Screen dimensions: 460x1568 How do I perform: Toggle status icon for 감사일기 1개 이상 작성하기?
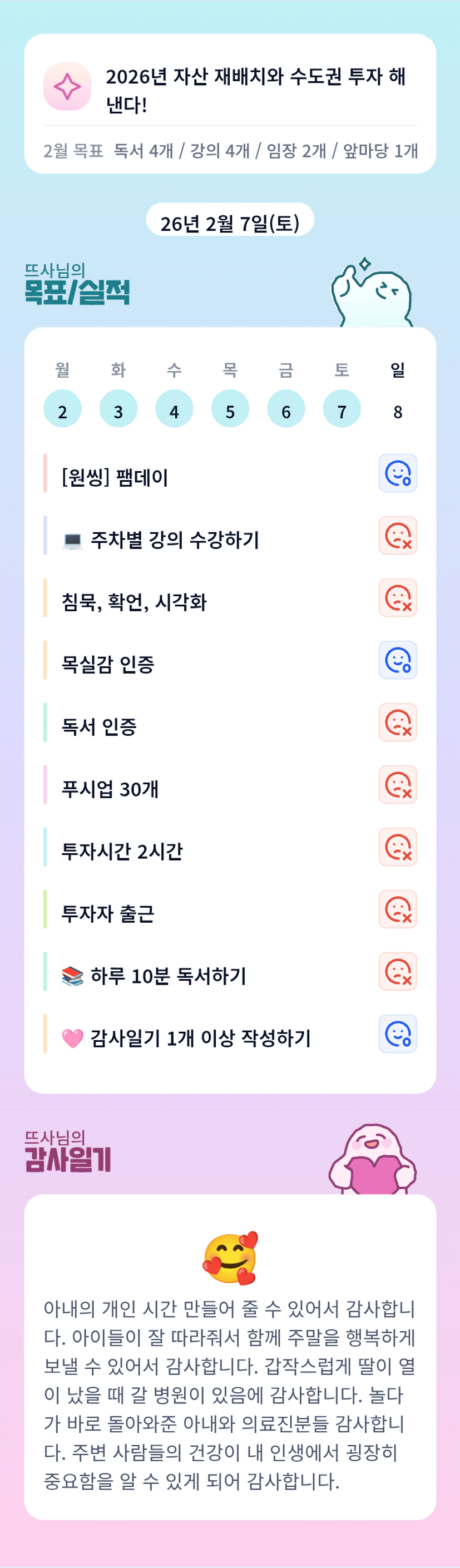[x=397, y=1033]
